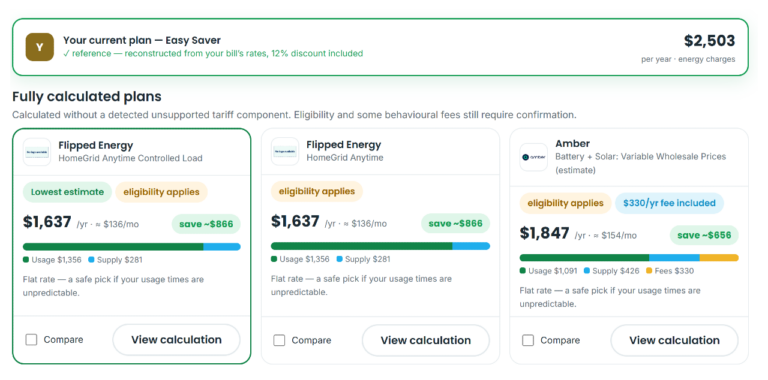Click the $330/yr fee included badge
Viewport: 768px width, 380px height.
[x=669, y=203]
